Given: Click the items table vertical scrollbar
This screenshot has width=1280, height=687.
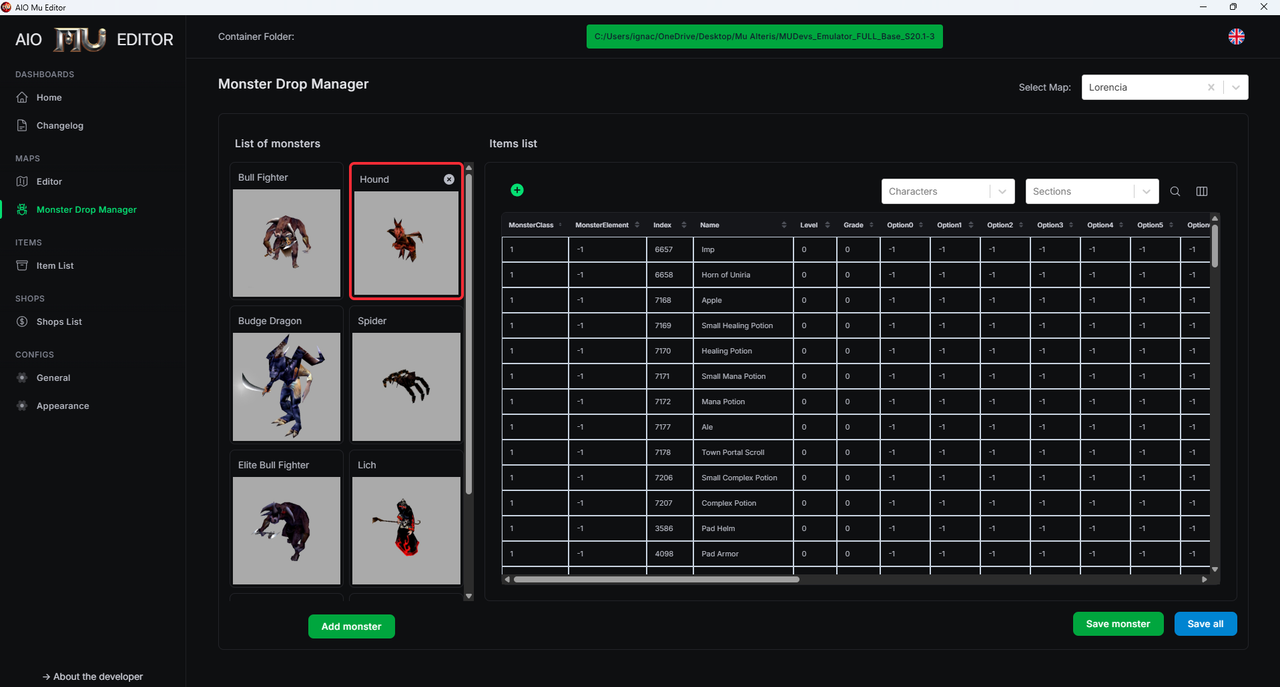Looking at the screenshot, I should (x=1215, y=246).
